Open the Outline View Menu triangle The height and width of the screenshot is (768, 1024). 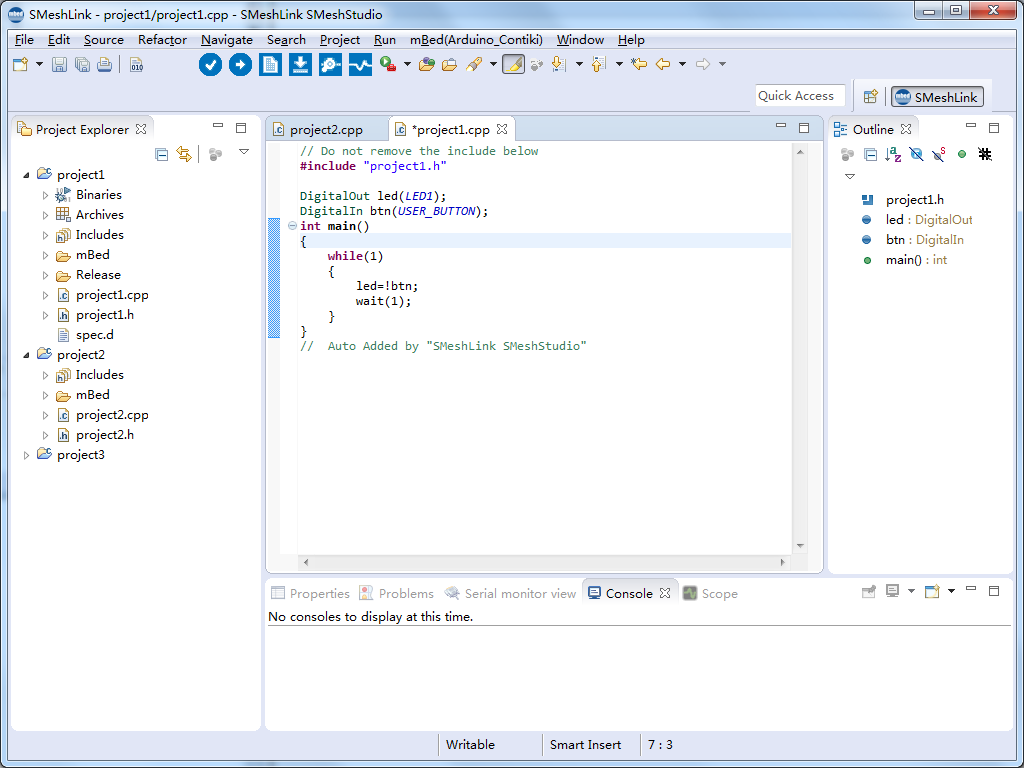coord(850,177)
